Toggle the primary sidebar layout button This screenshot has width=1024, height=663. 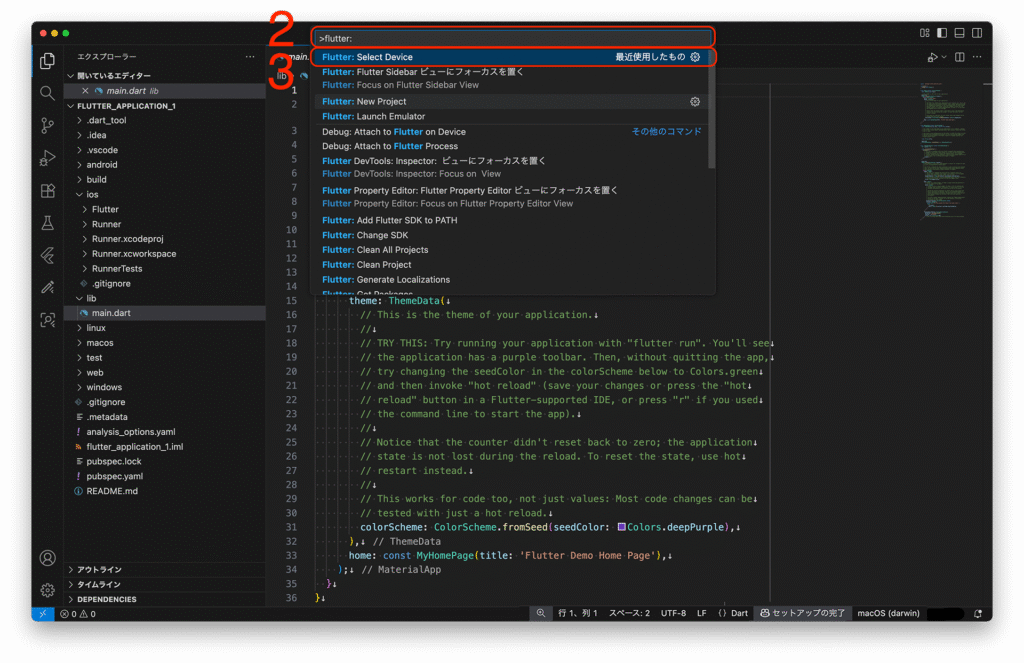(941, 33)
